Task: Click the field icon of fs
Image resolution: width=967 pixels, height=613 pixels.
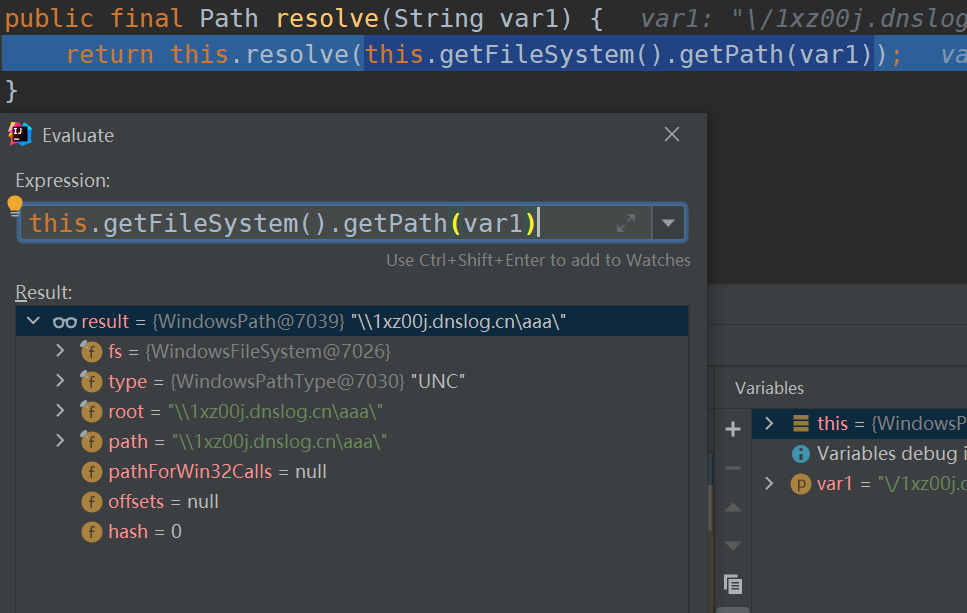Action: tap(91, 352)
